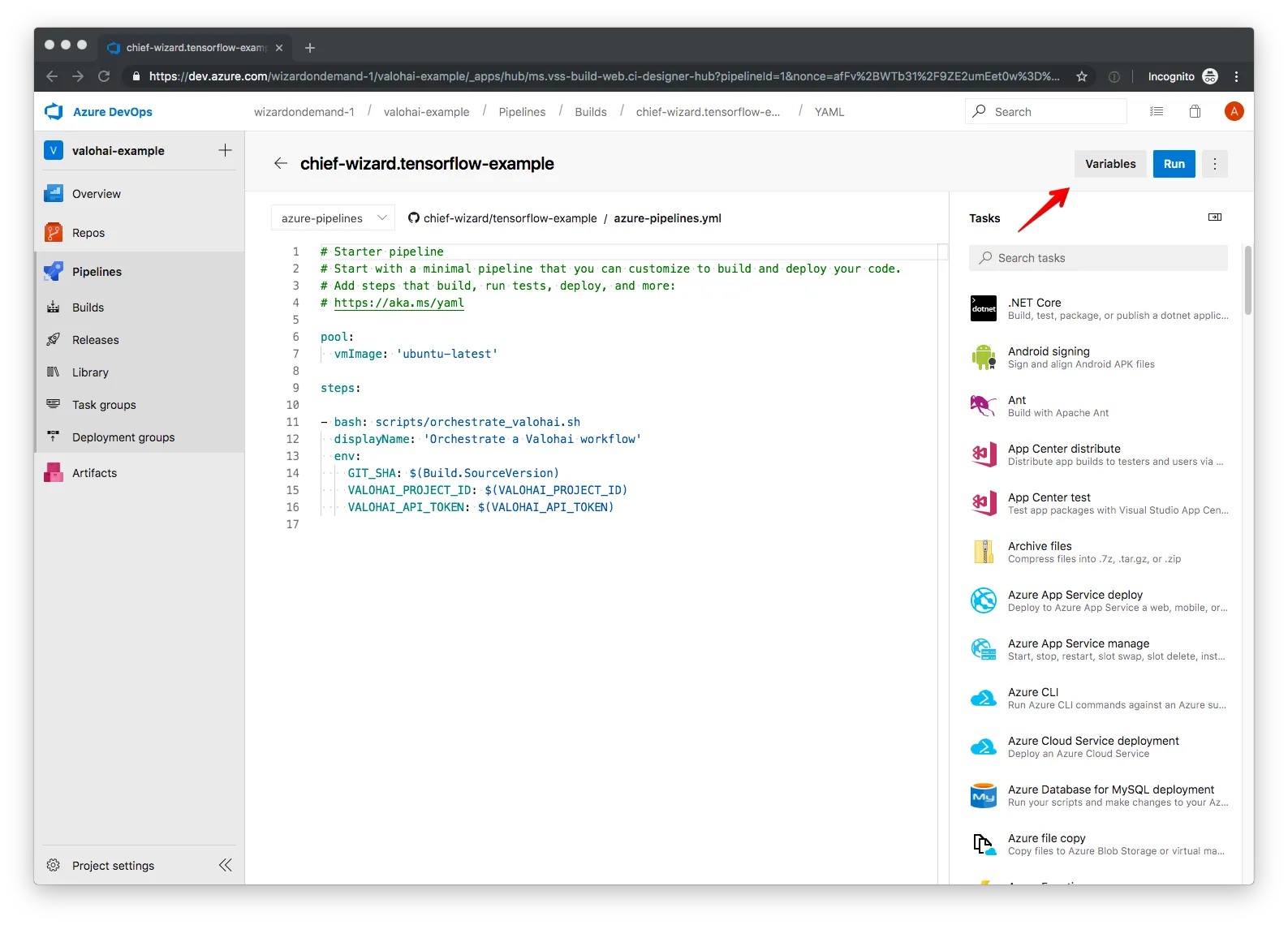Open the Pipelines rocket icon

pos(54,272)
